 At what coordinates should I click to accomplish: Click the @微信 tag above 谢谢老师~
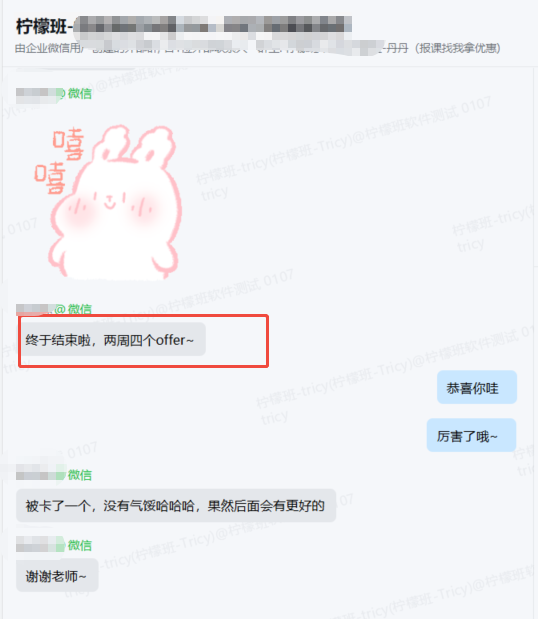tap(78, 545)
